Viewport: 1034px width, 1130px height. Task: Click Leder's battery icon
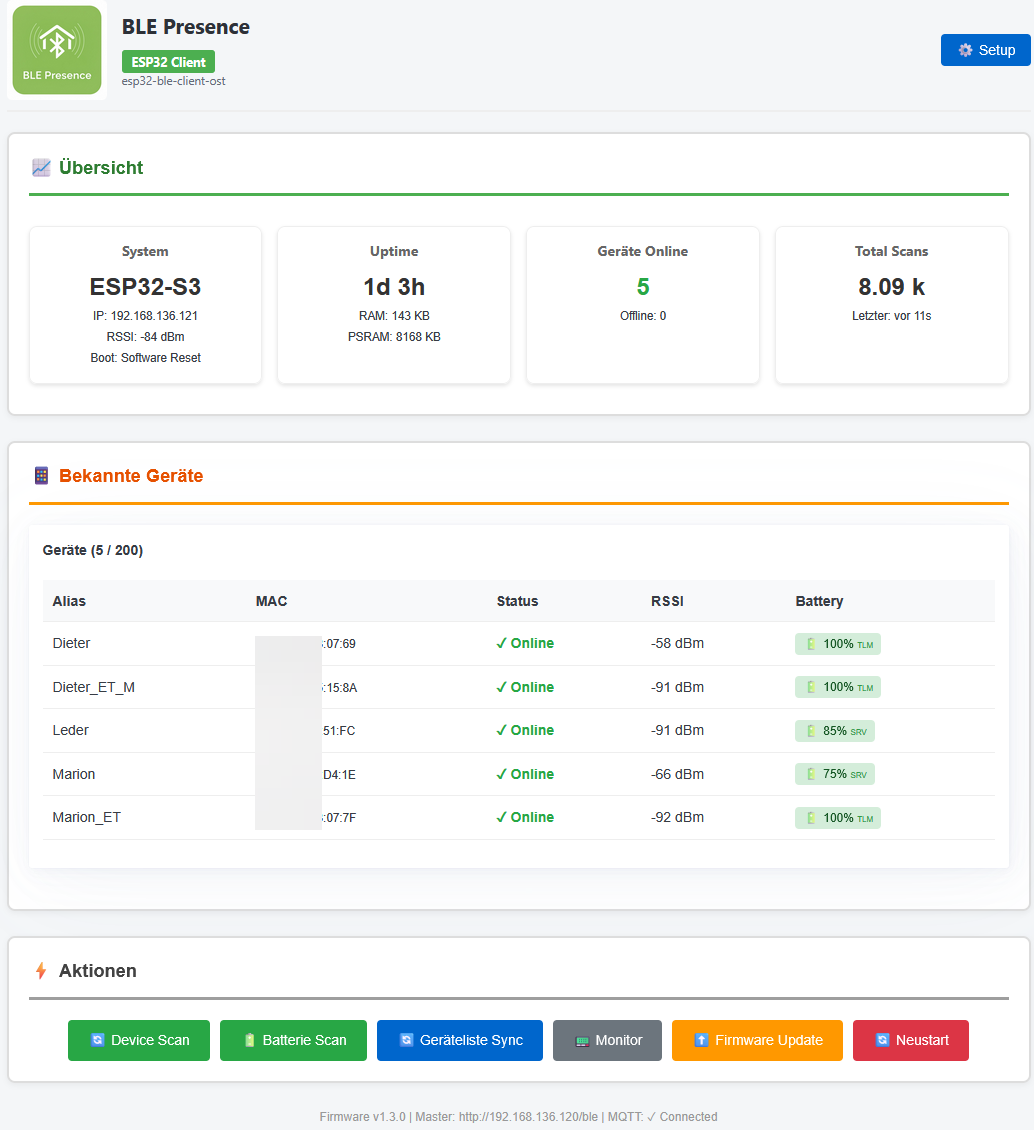tap(811, 731)
